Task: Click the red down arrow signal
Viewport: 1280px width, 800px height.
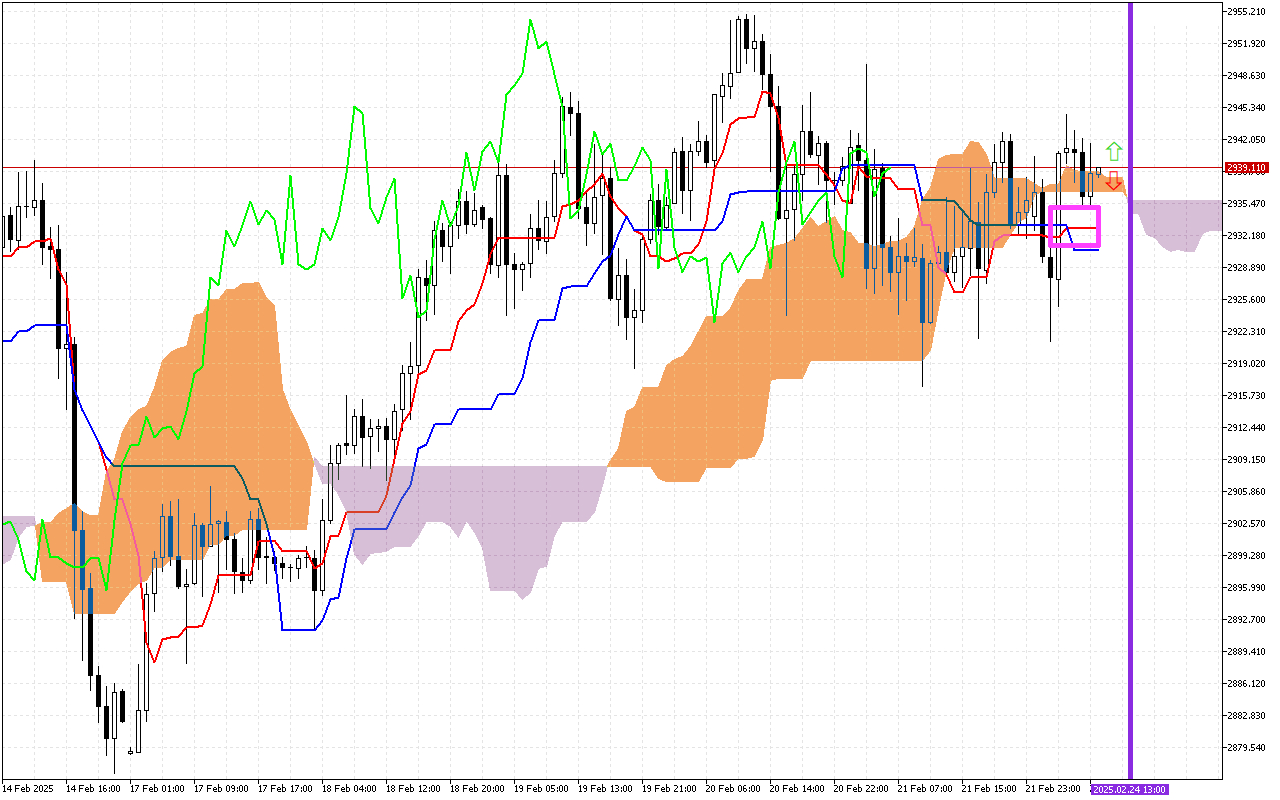Action: click(x=1114, y=181)
